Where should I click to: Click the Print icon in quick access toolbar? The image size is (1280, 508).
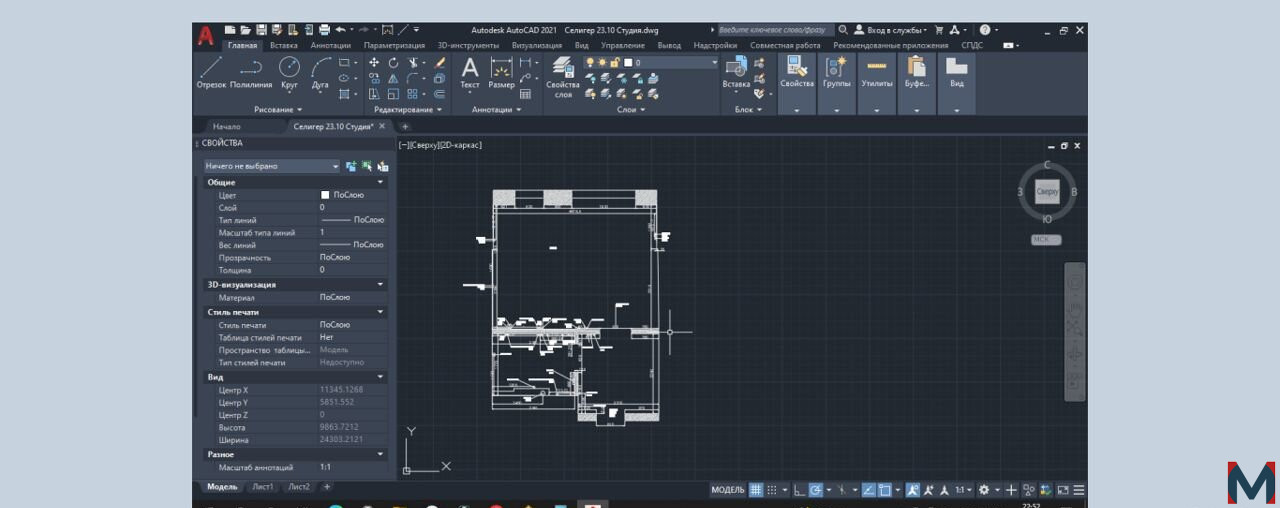[x=325, y=30]
